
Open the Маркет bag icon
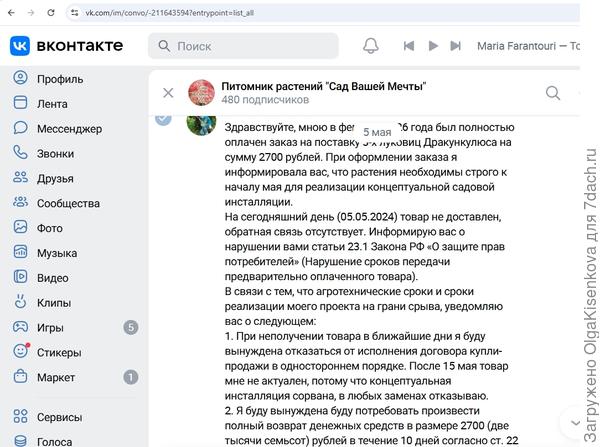coord(20,376)
